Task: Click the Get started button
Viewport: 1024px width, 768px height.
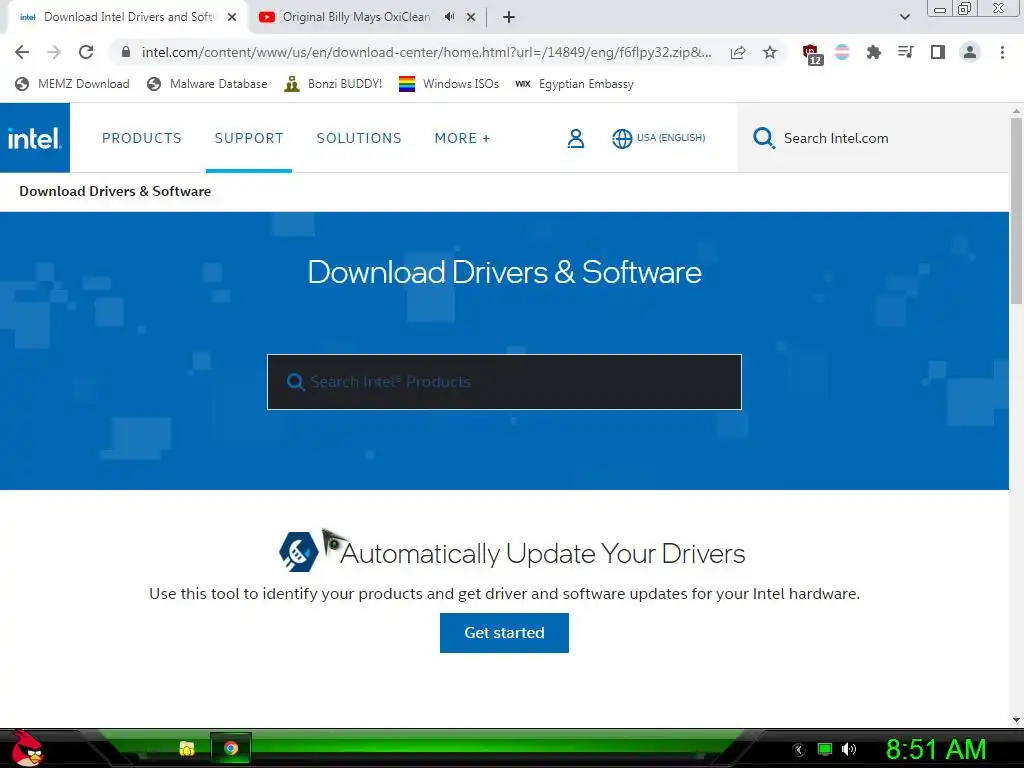Action: [x=504, y=633]
